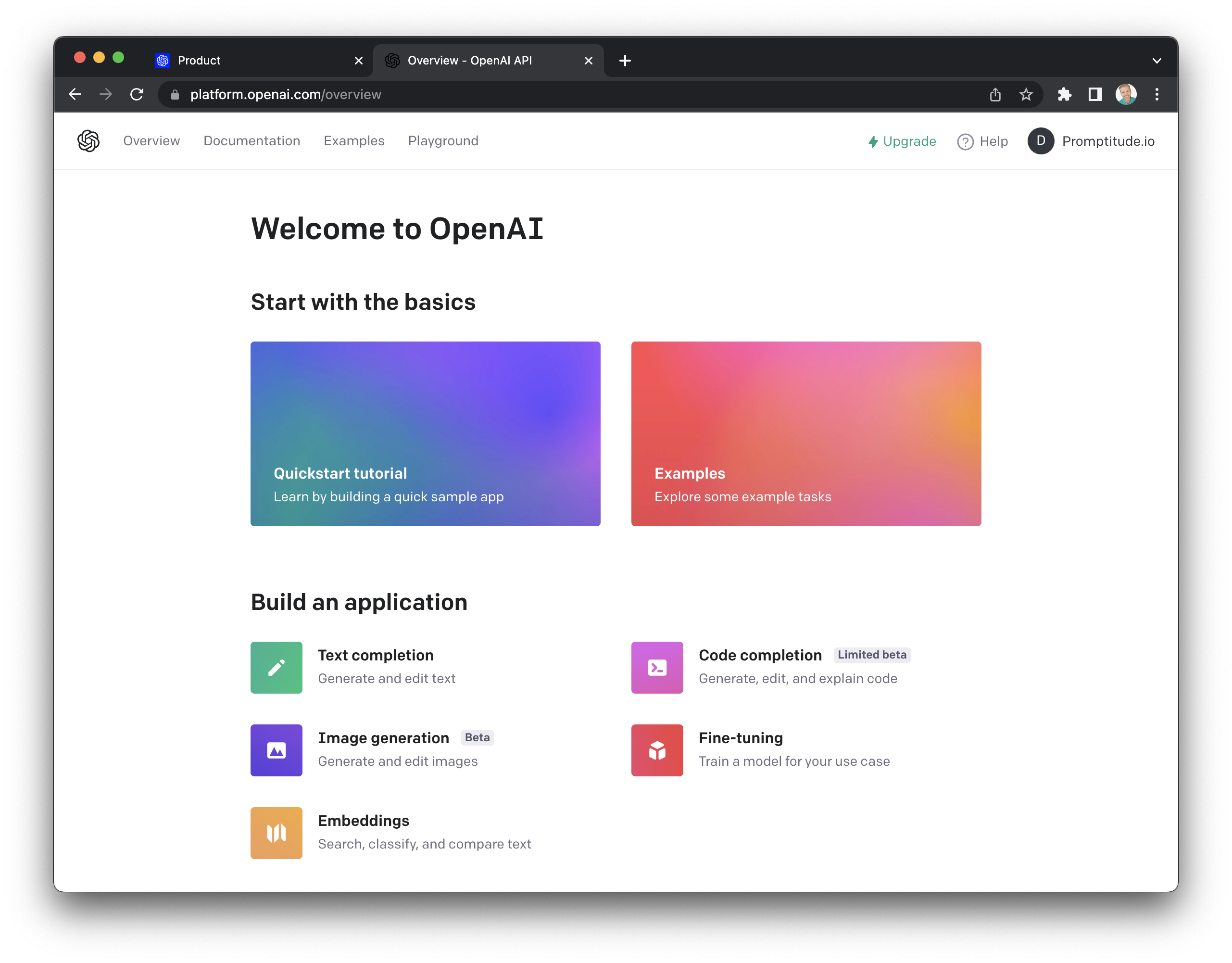Expand the tab search chevron
The width and height of the screenshot is (1232, 963).
[1157, 60]
